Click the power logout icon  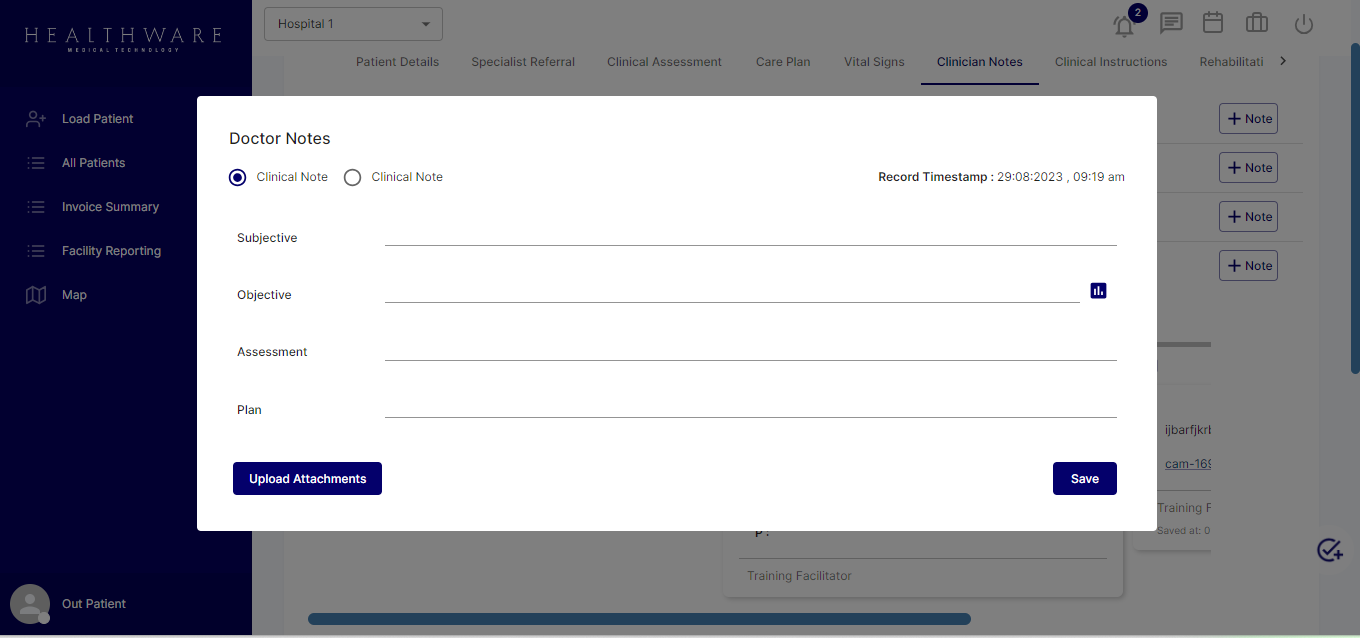1304,24
